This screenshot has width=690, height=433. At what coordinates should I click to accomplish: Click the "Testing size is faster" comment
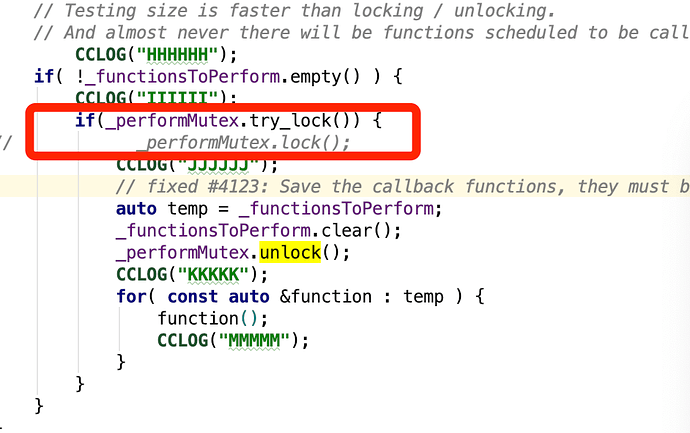tap(294, 11)
